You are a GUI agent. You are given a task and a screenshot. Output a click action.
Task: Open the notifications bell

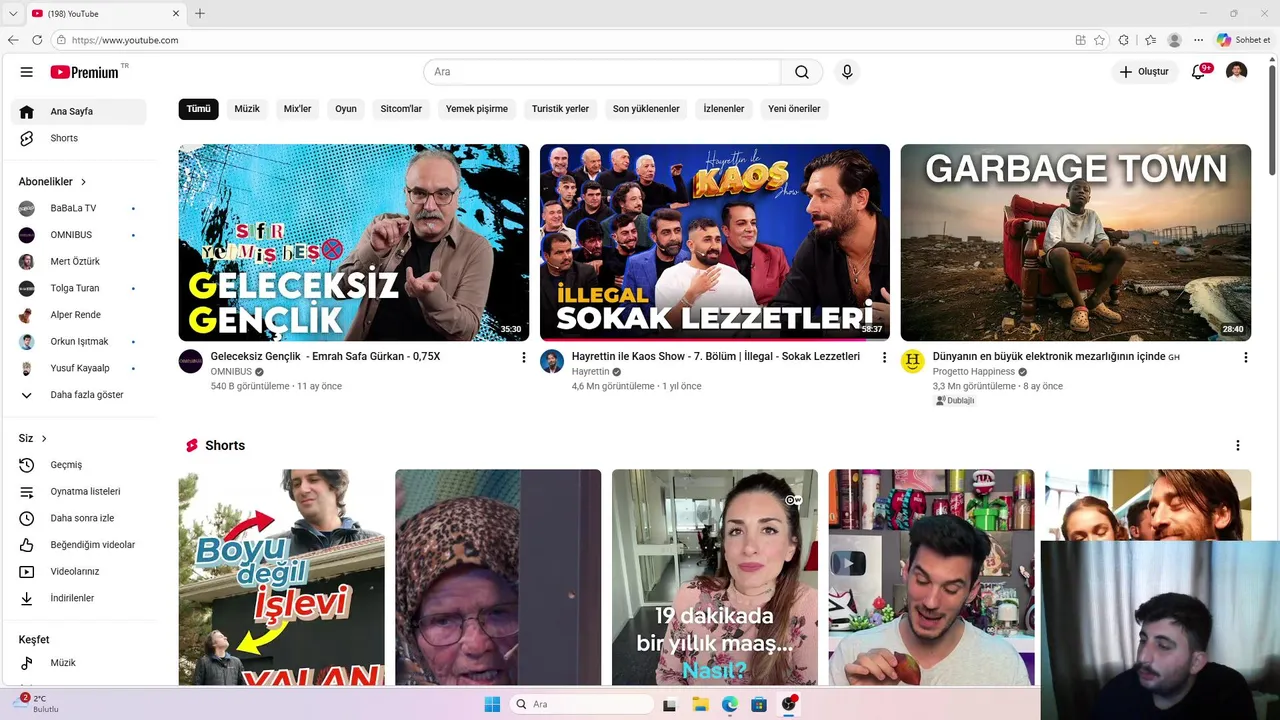[1199, 72]
